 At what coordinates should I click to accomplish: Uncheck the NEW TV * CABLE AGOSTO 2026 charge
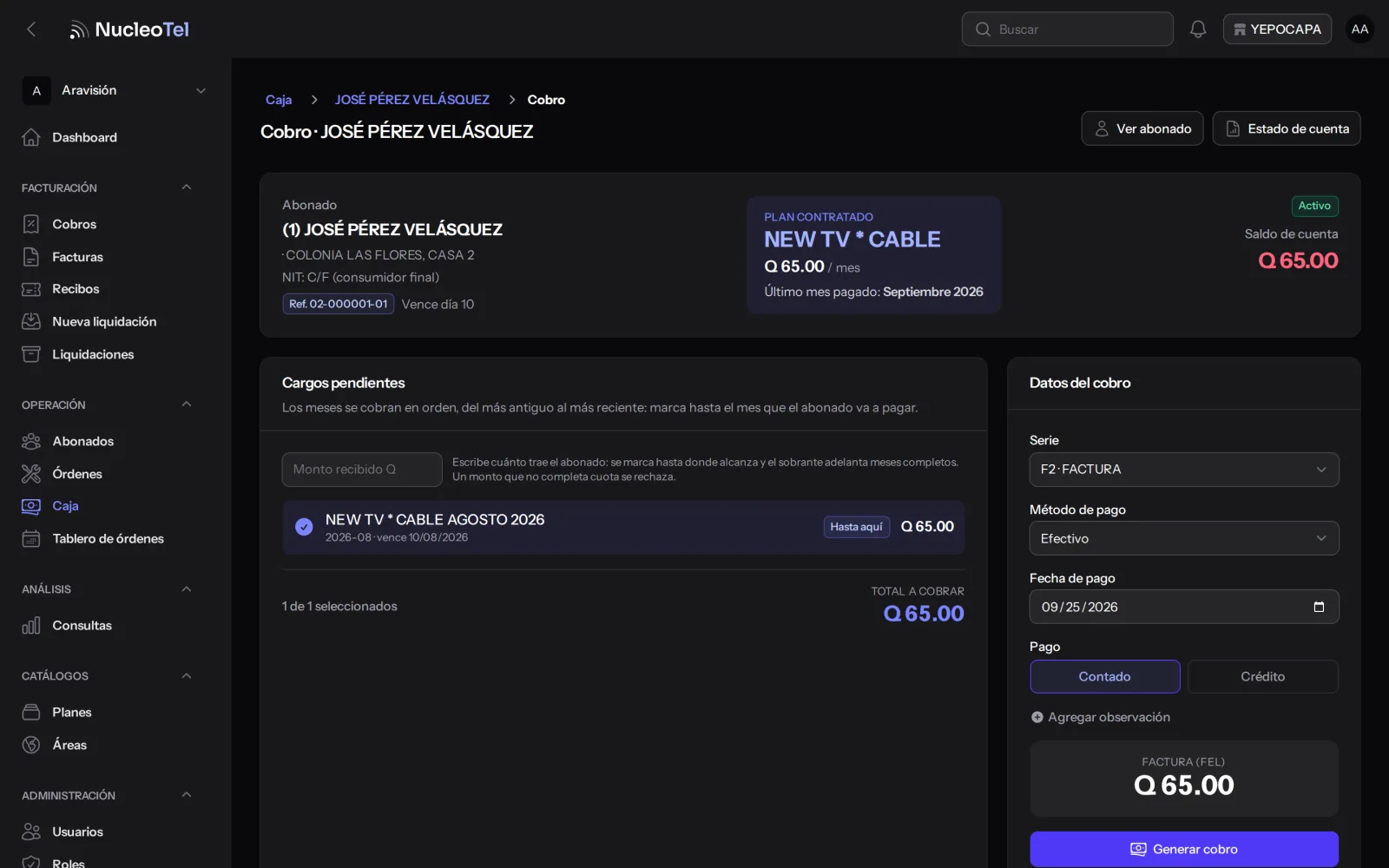(x=304, y=527)
